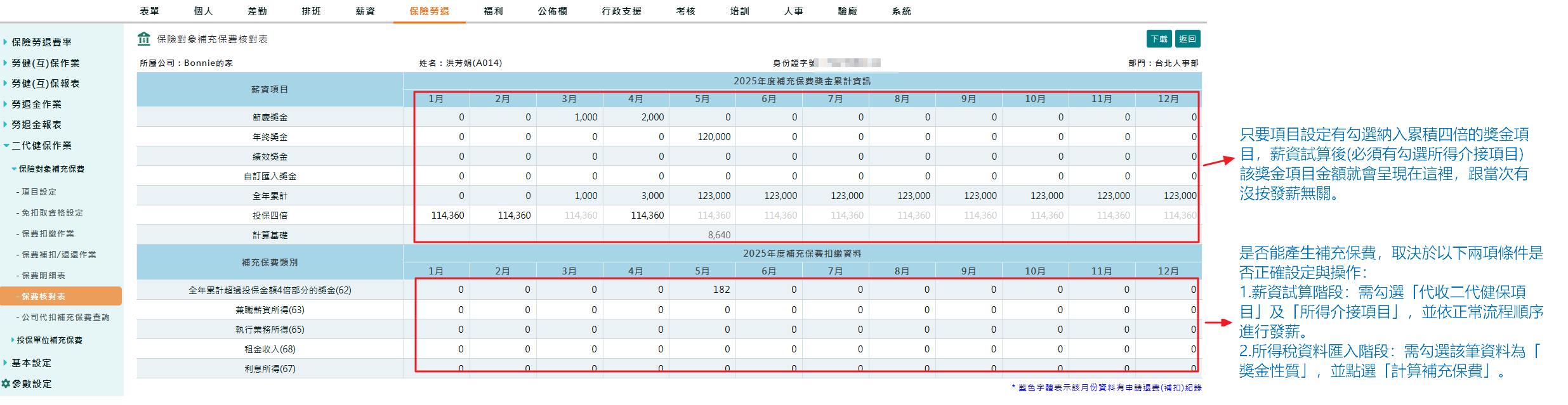
Task: Click the 投保四倍 row label
Action: point(270,215)
